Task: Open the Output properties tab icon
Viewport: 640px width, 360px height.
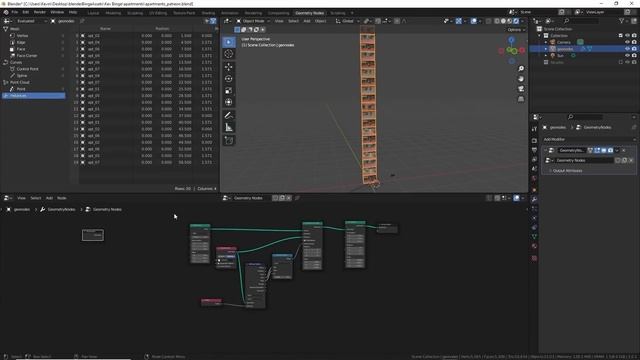Action: tap(534, 150)
